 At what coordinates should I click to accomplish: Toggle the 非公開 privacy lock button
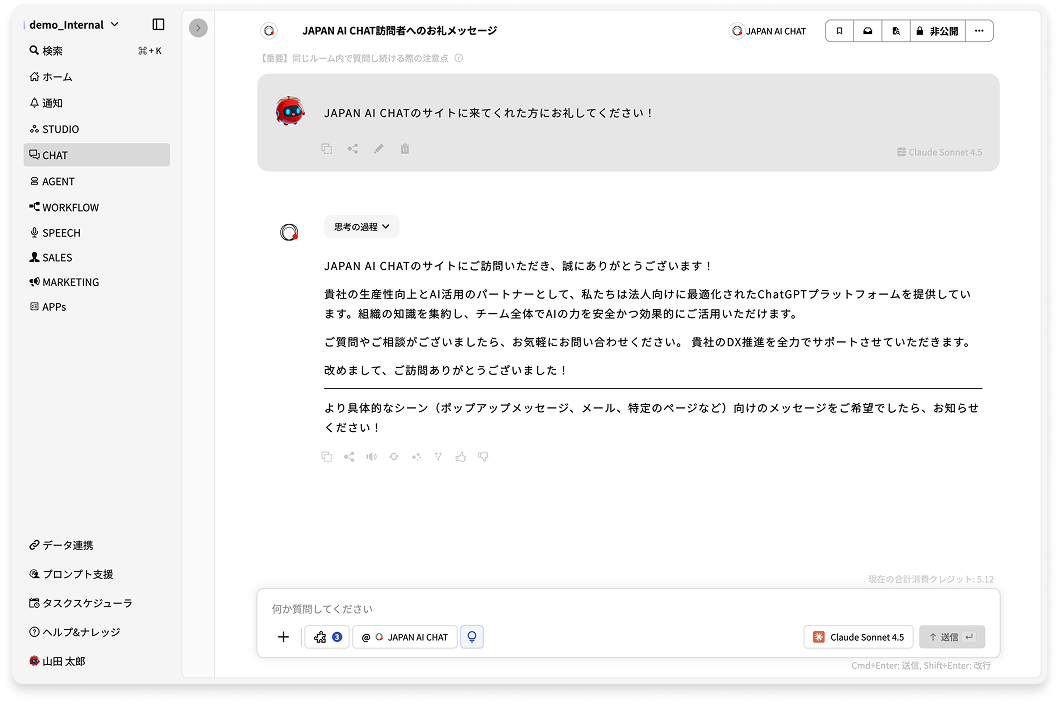click(x=938, y=31)
